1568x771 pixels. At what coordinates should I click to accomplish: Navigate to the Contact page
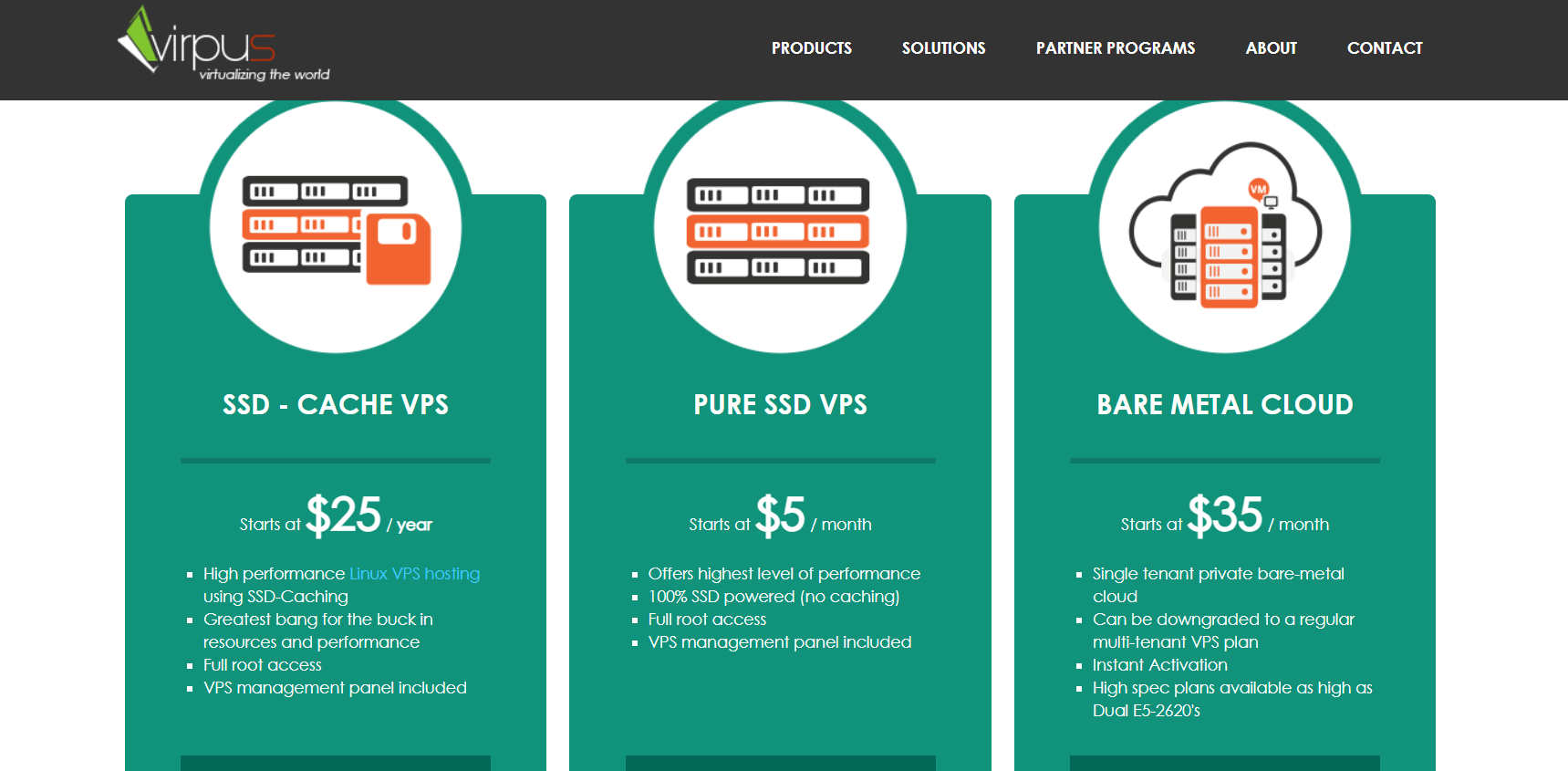click(1384, 48)
